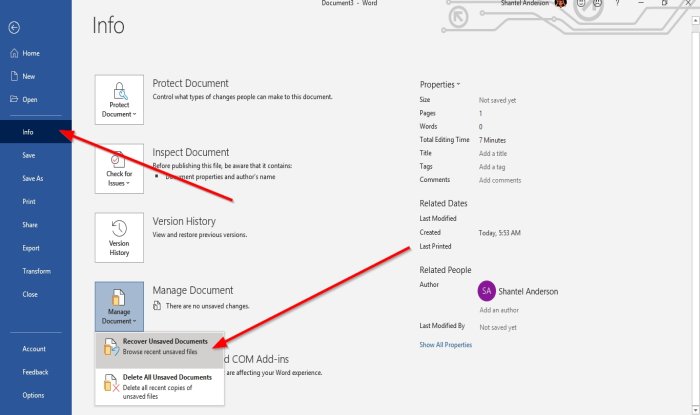Click the SA author avatar

click(x=487, y=291)
